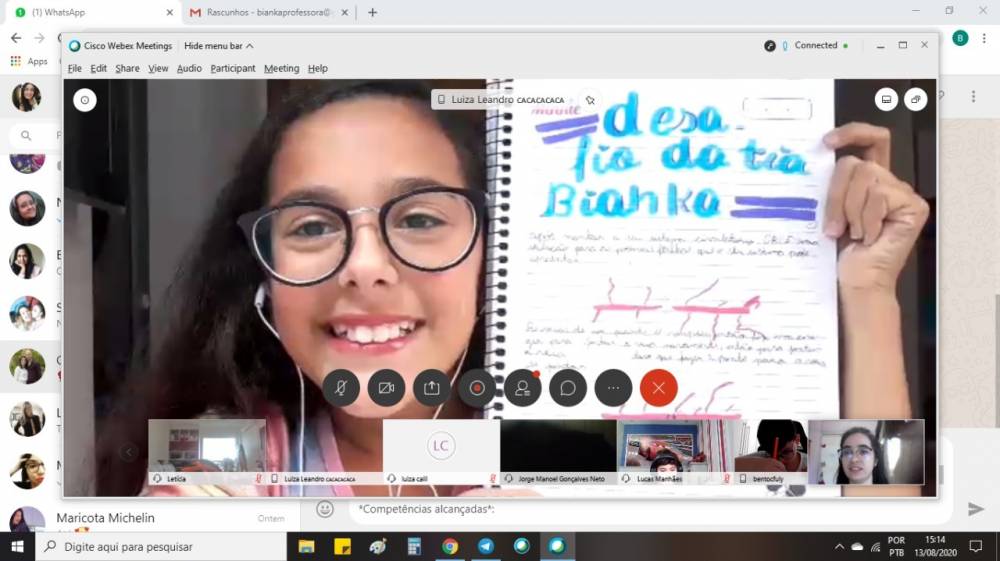Open the Participant menu
This screenshot has width=1000, height=561.
click(232, 69)
